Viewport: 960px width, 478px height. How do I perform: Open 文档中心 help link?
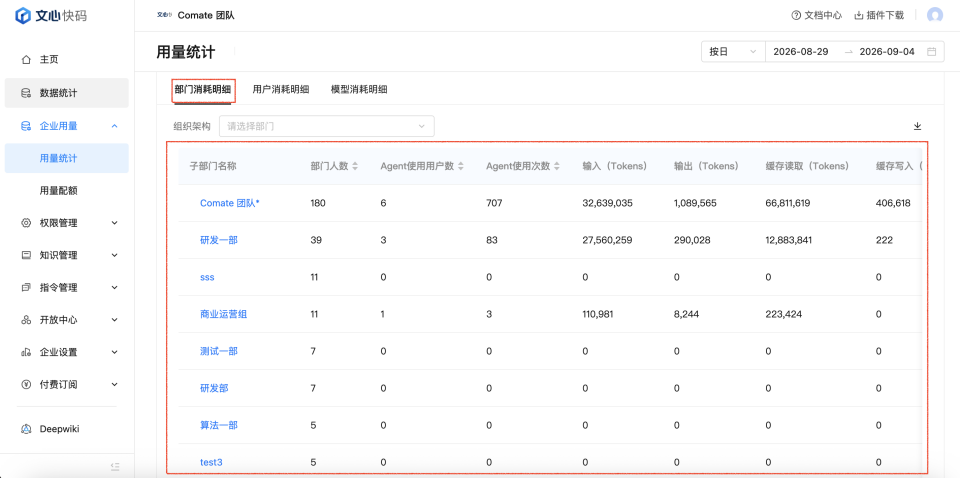(816, 15)
